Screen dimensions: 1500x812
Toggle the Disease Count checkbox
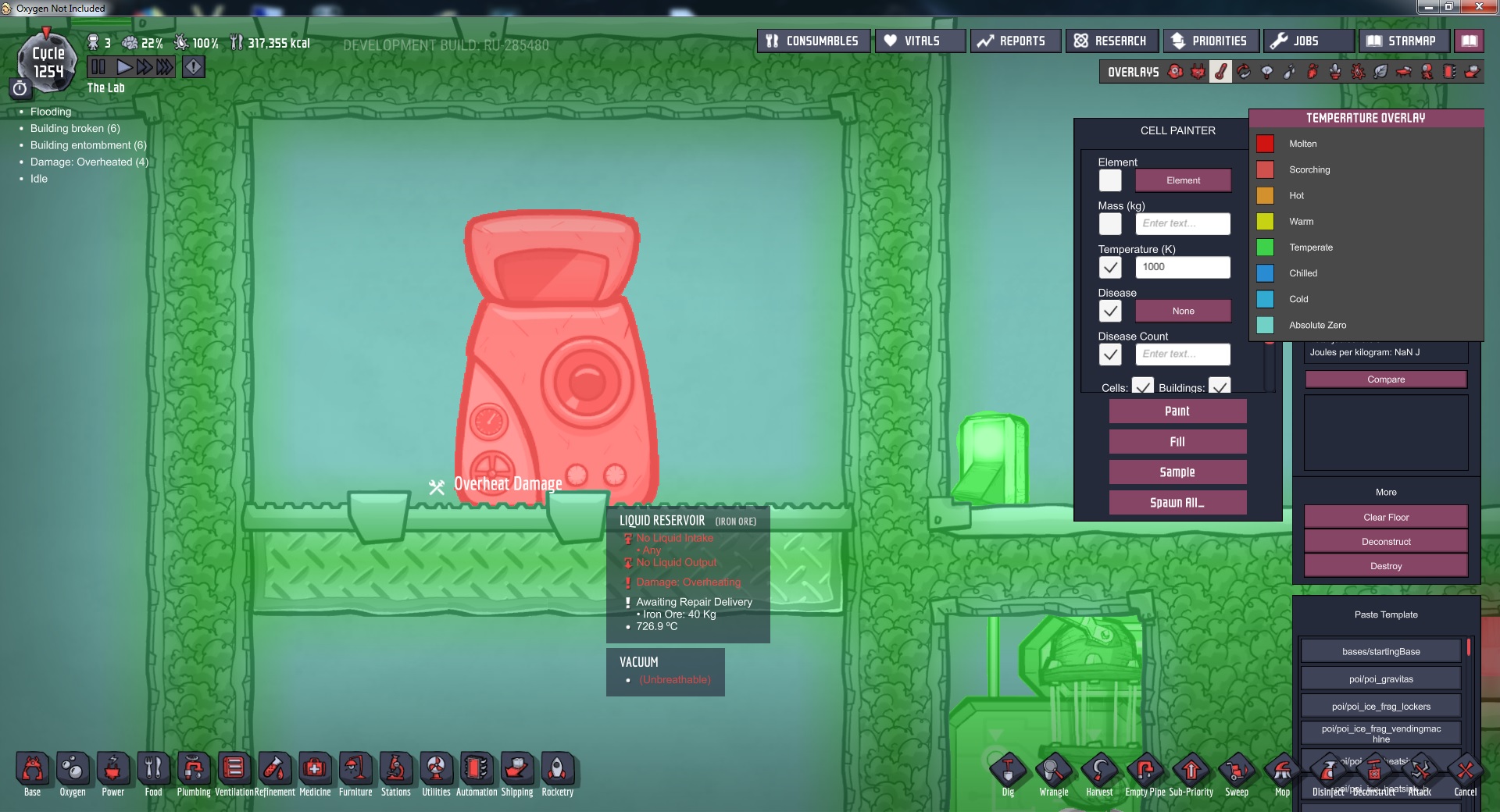1109,354
